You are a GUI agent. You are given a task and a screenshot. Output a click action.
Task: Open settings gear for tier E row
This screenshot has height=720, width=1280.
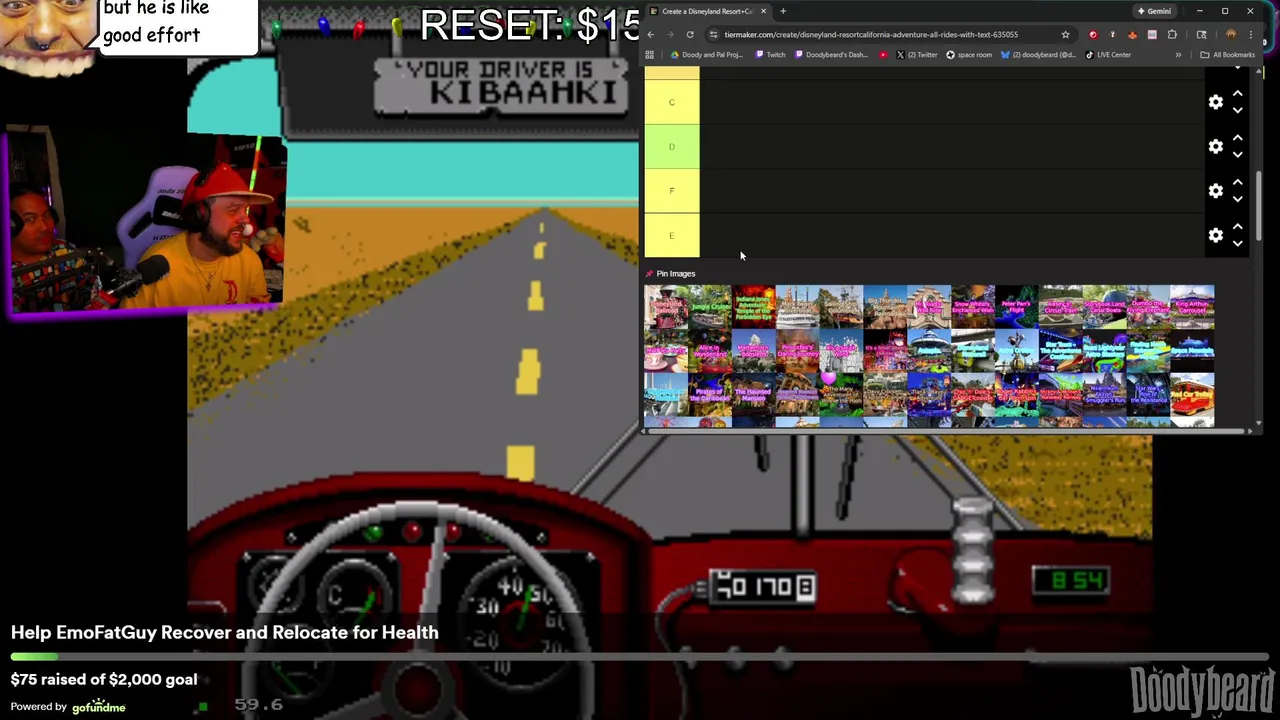(x=1215, y=235)
